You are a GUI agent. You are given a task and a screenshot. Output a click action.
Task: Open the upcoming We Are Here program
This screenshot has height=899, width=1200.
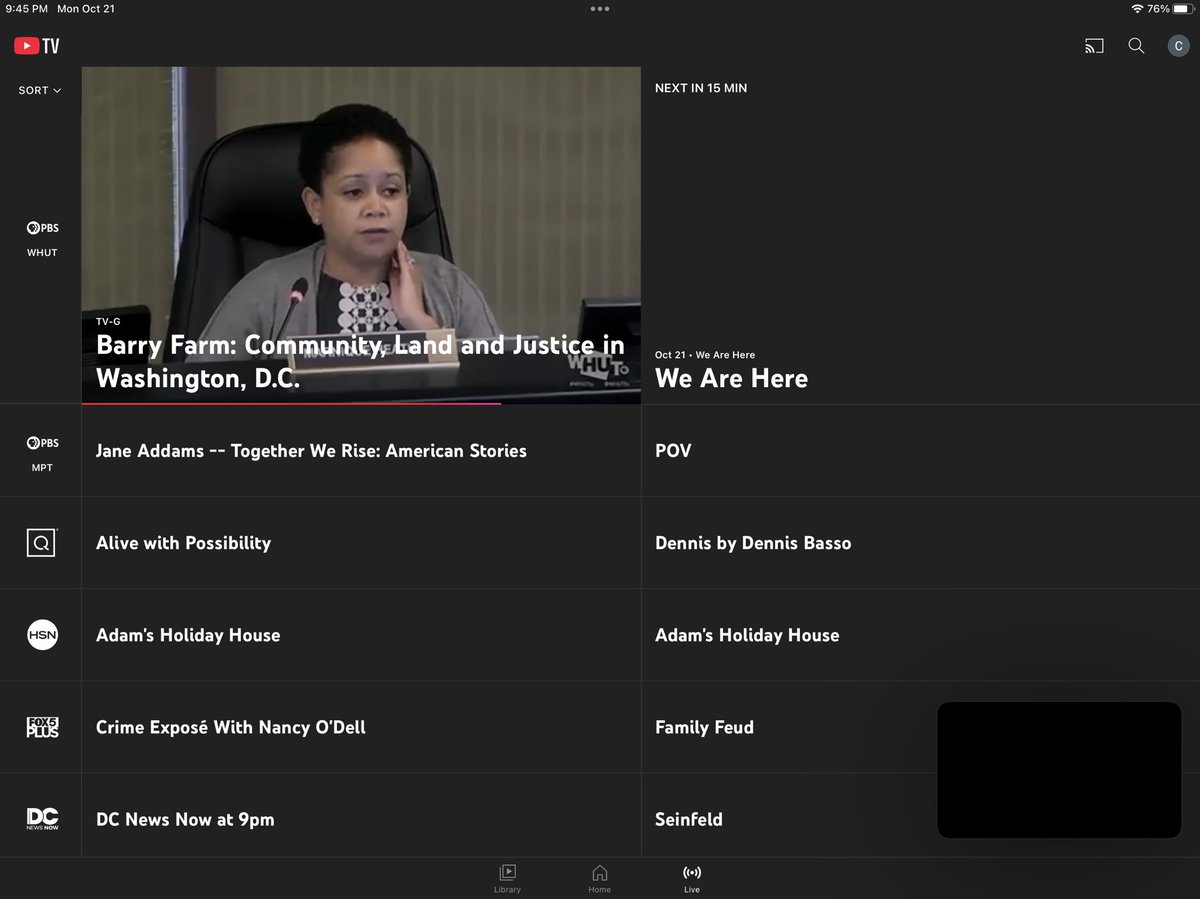point(731,378)
